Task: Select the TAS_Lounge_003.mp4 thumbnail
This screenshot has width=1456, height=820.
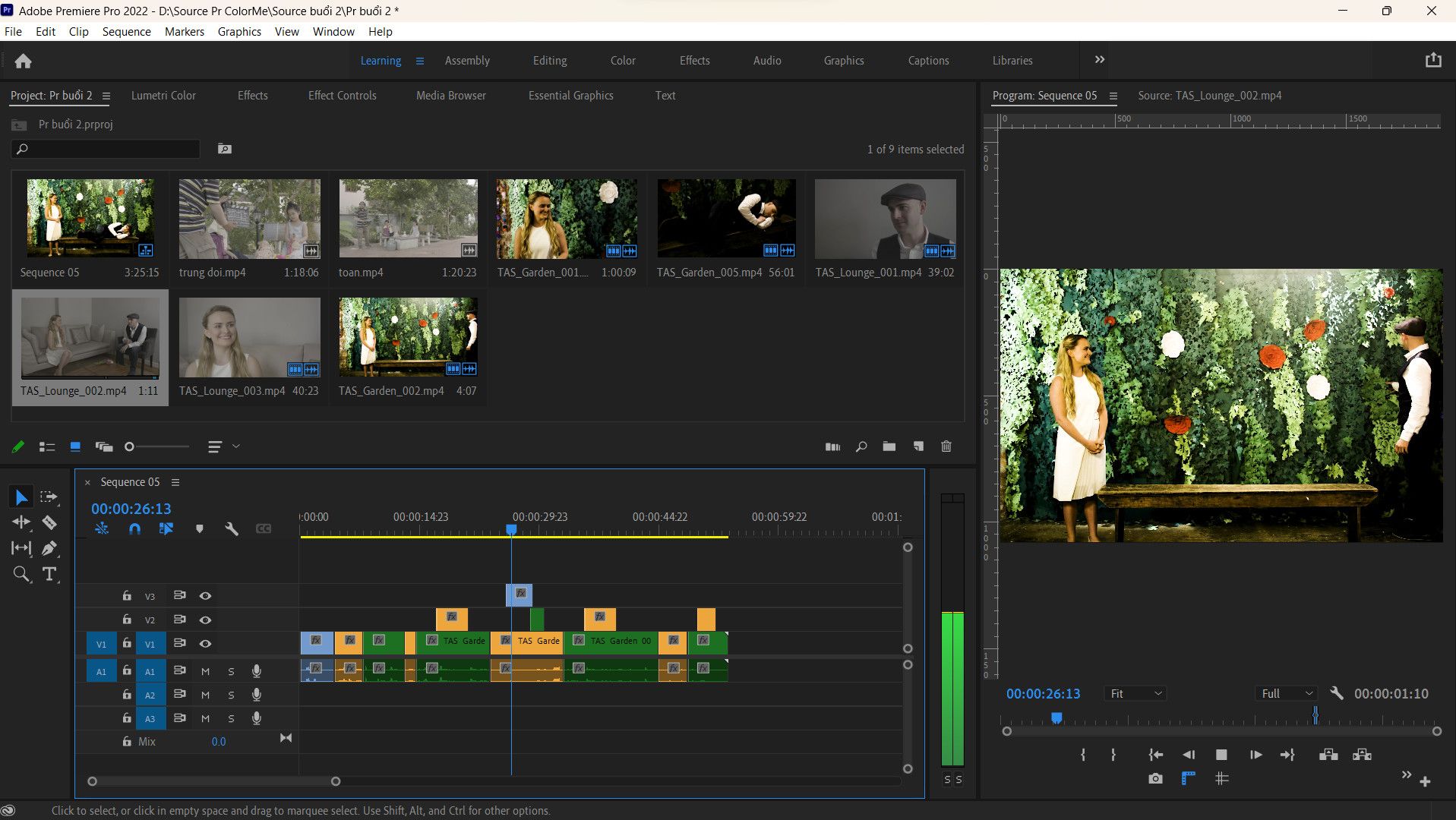Action: [249, 337]
